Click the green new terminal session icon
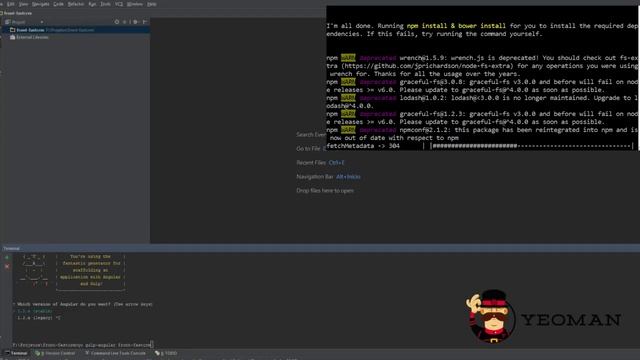The width and height of the screenshot is (640, 360). (x=7, y=258)
